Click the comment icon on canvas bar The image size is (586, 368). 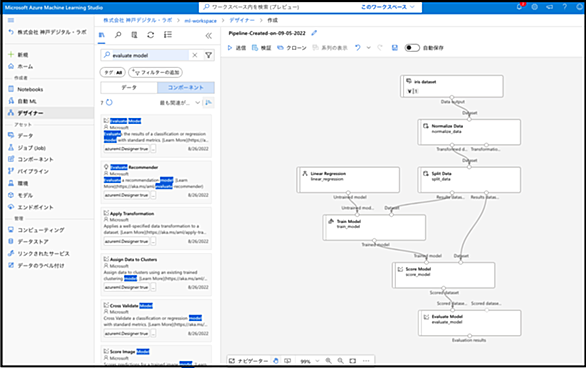pyautogui.click(x=287, y=361)
